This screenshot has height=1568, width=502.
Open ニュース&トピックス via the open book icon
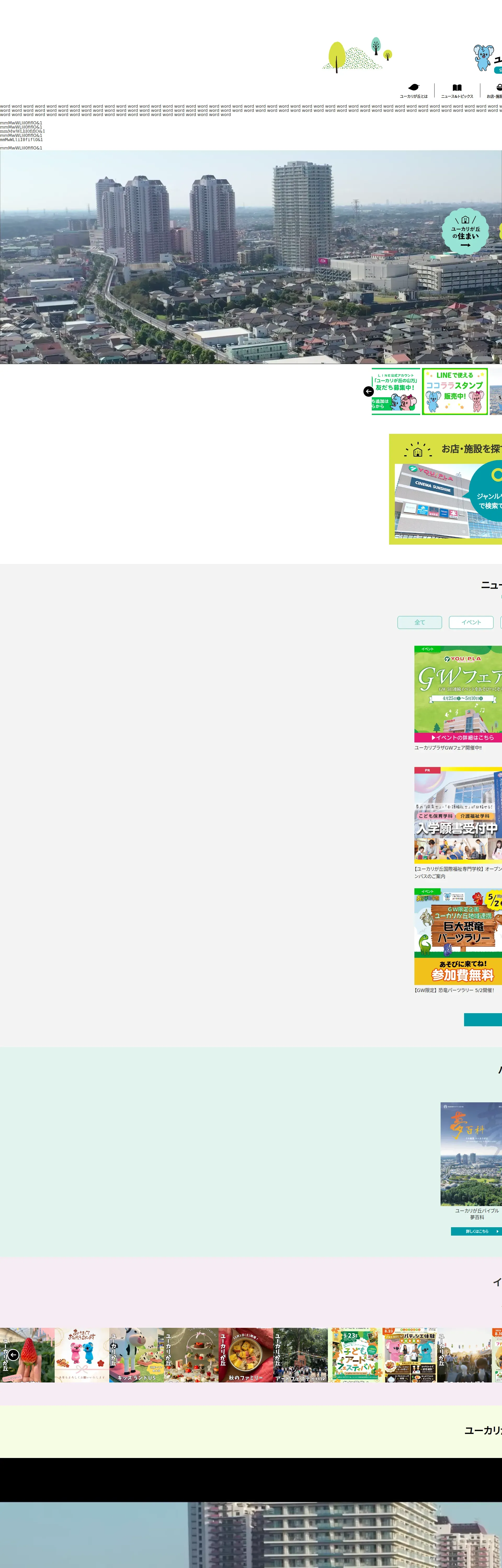tap(457, 88)
